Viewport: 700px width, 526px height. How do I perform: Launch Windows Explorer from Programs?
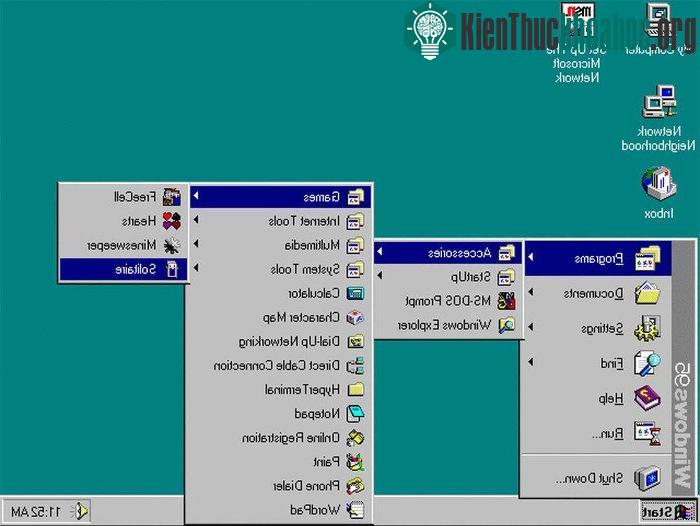tap(448, 326)
